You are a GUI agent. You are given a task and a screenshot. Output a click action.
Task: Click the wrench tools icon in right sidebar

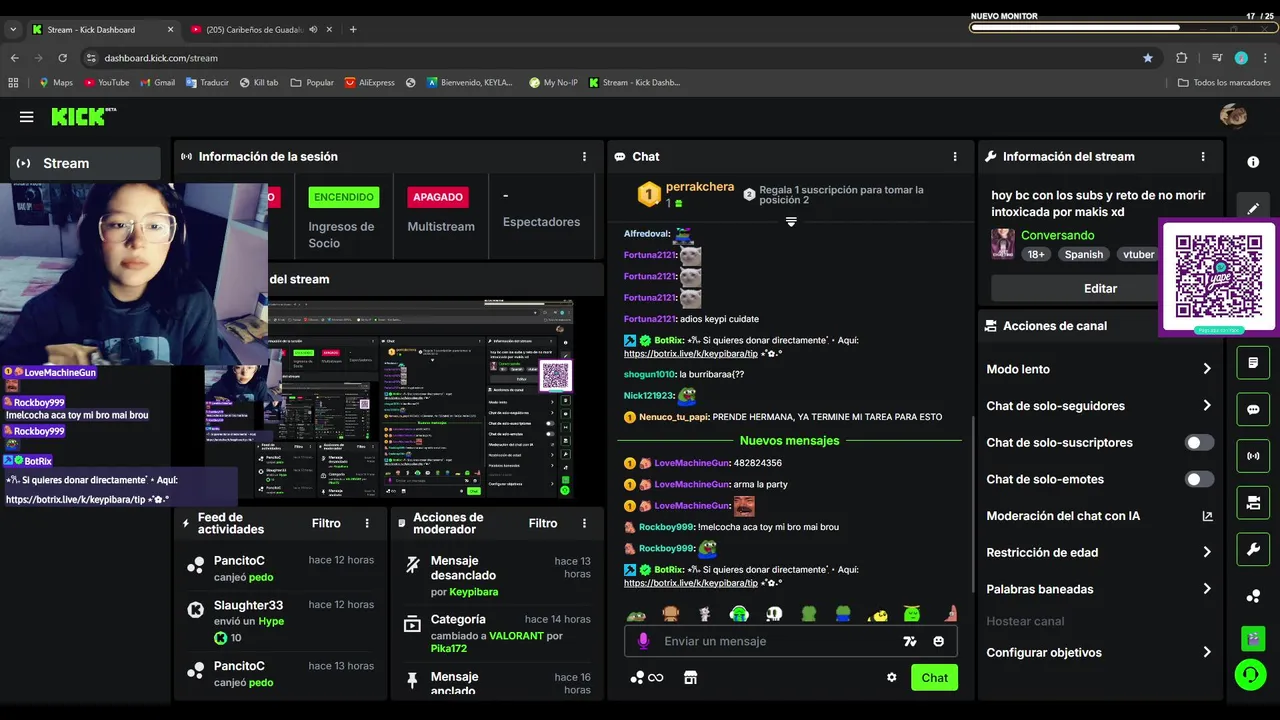click(x=1253, y=549)
